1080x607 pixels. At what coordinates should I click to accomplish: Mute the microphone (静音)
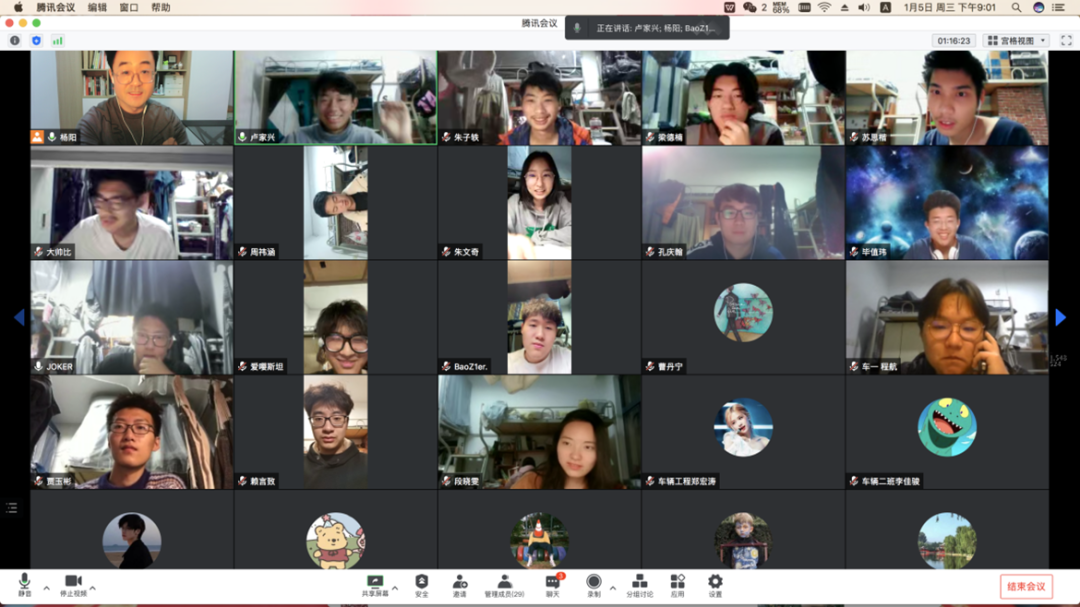[24, 583]
